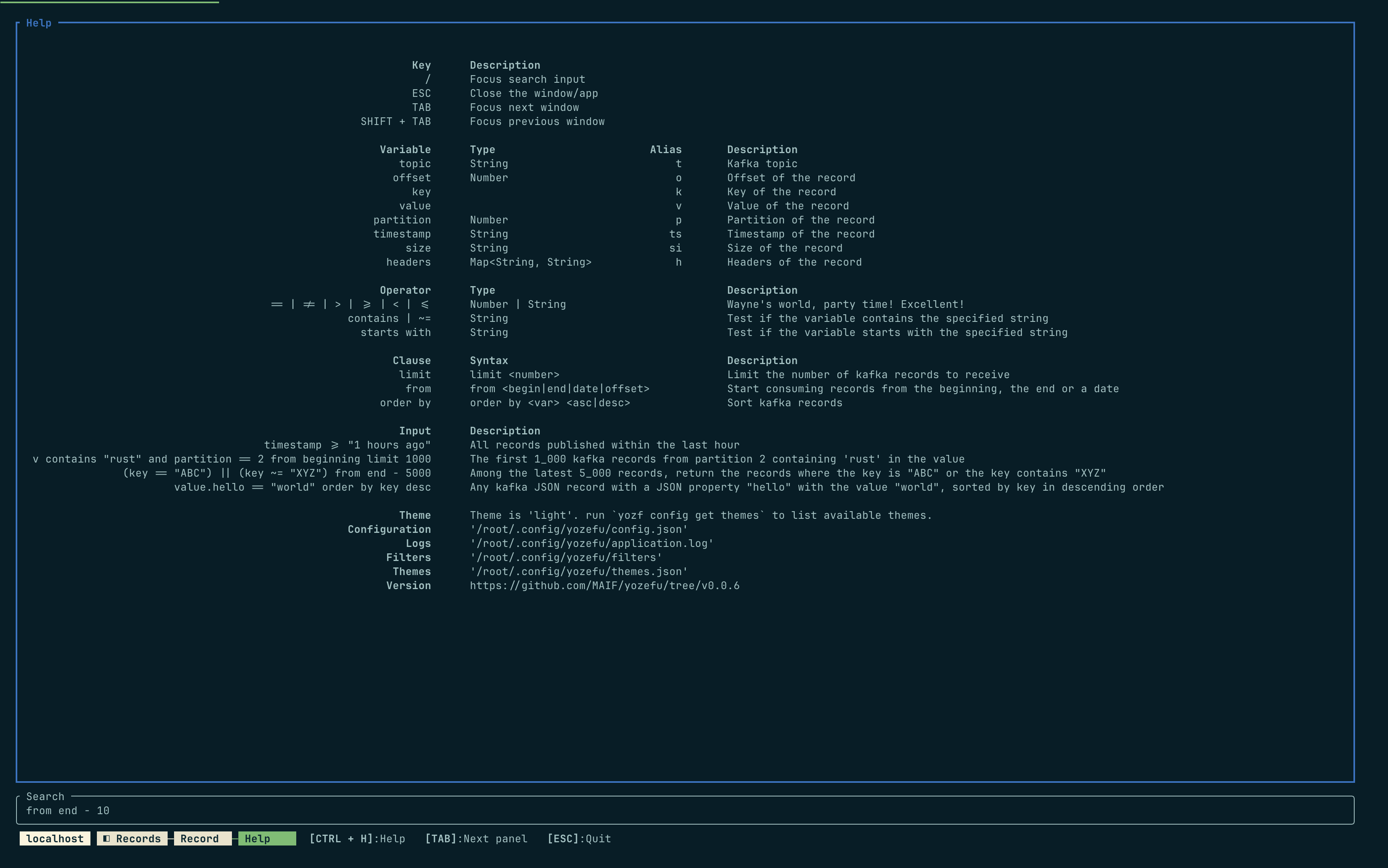
Task: Select the Help tab in status bar
Action: 267,839
